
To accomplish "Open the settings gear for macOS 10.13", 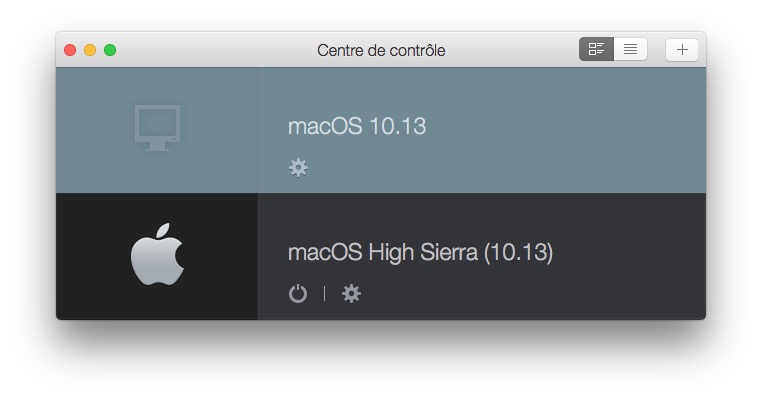I will click(298, 168).
